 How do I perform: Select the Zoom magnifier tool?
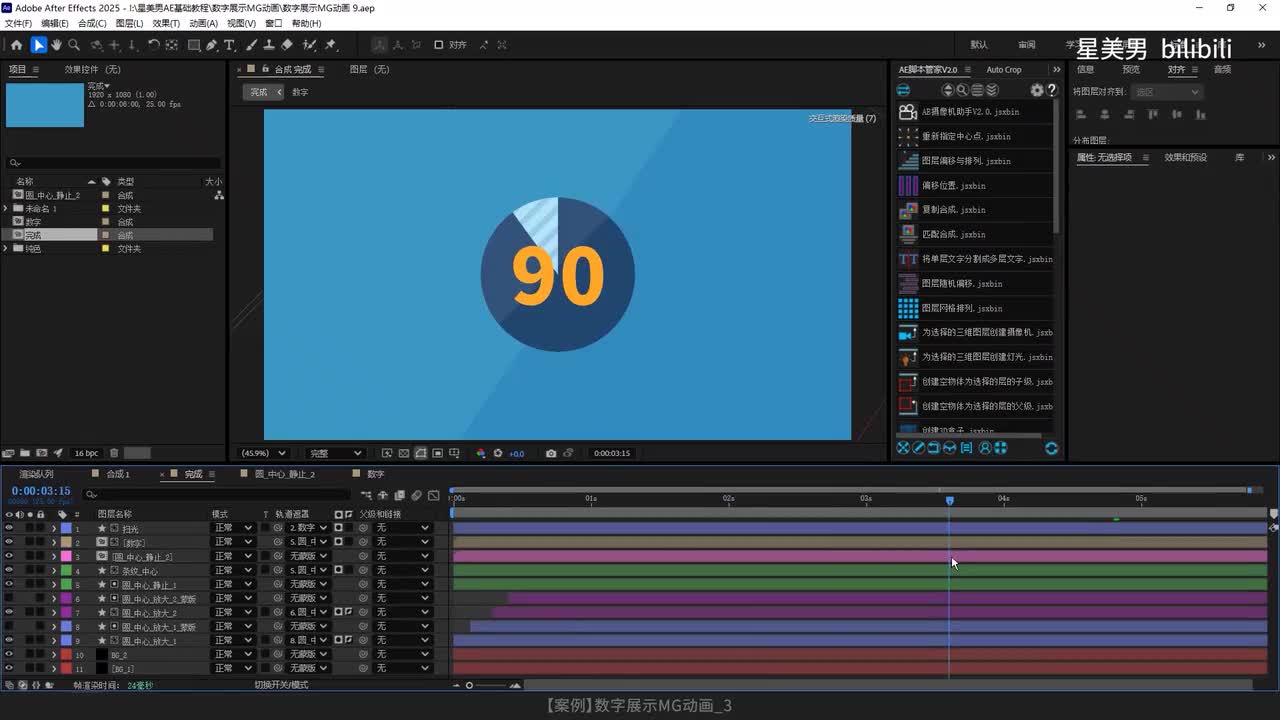[x=74, y=45]
